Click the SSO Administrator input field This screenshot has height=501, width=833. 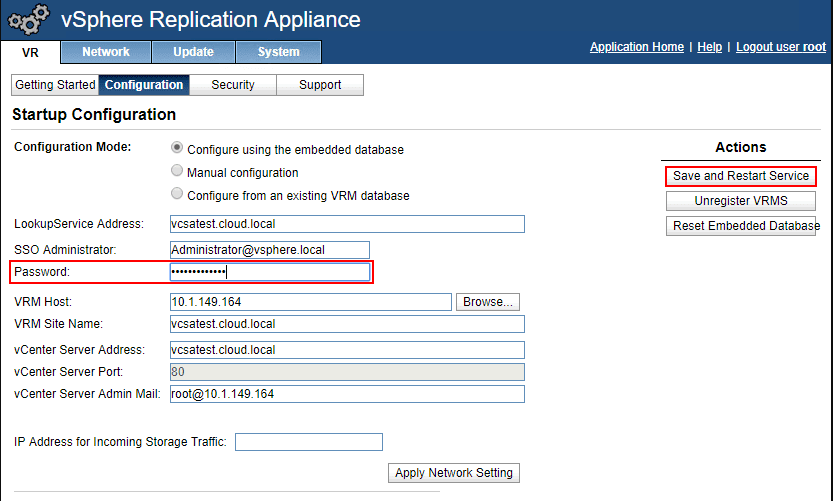point(270,250)
